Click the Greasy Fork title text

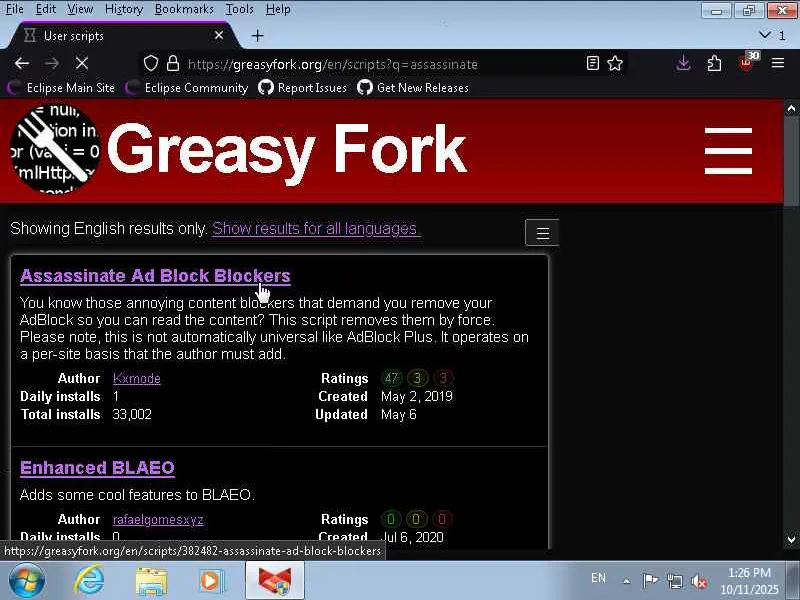(x=287, y=151)
